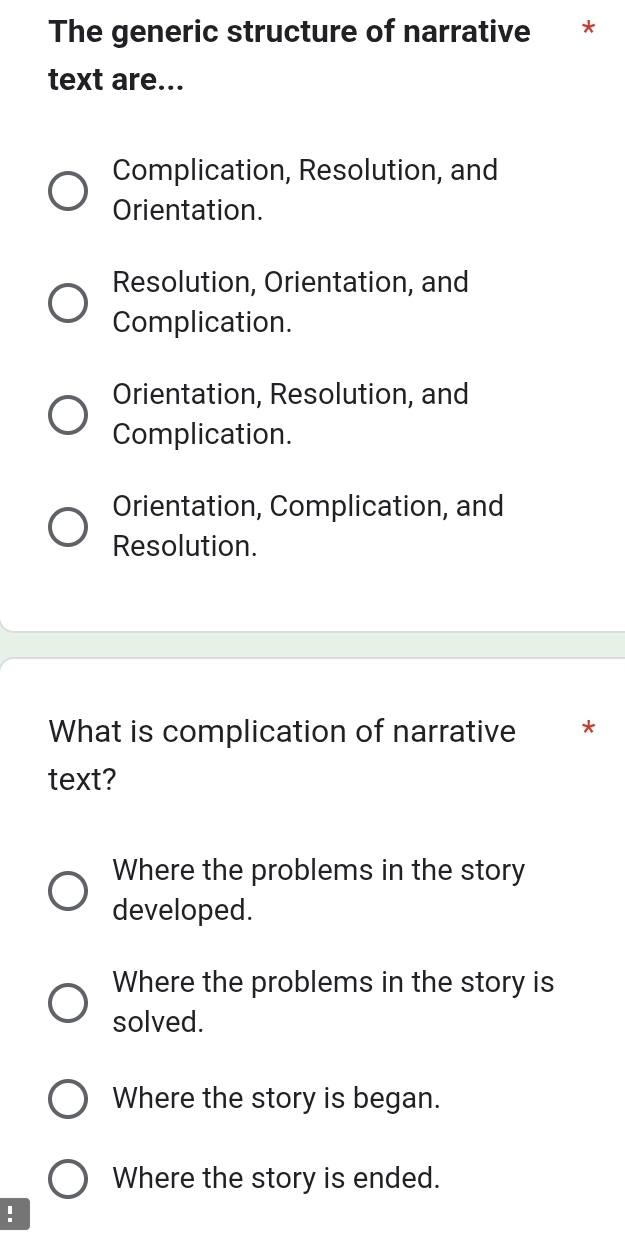Mark 'Orientation, Complication, and Resolution' radio button
Screen dimensions: 625x1237
tap(68, 527)
